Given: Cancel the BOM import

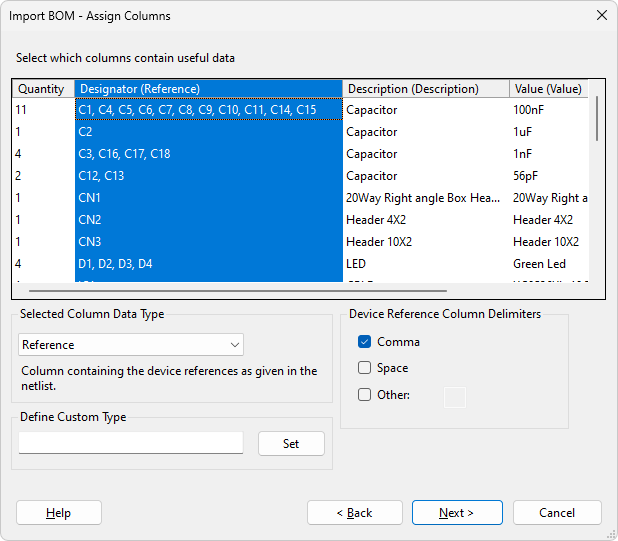Looking at the screenshot, I should coord(557,513).
